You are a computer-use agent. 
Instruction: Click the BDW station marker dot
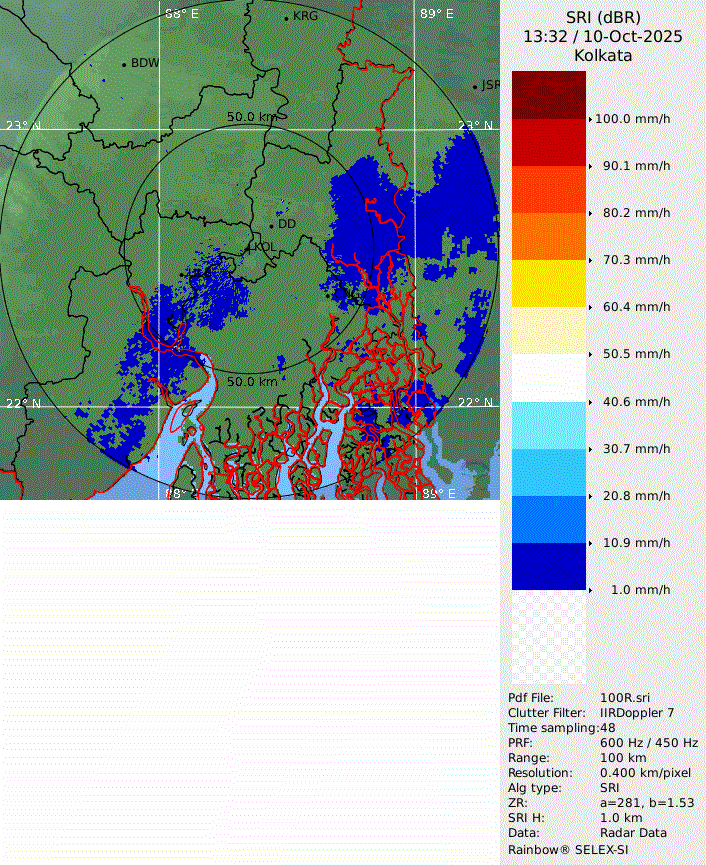click(x=125, y=64)
